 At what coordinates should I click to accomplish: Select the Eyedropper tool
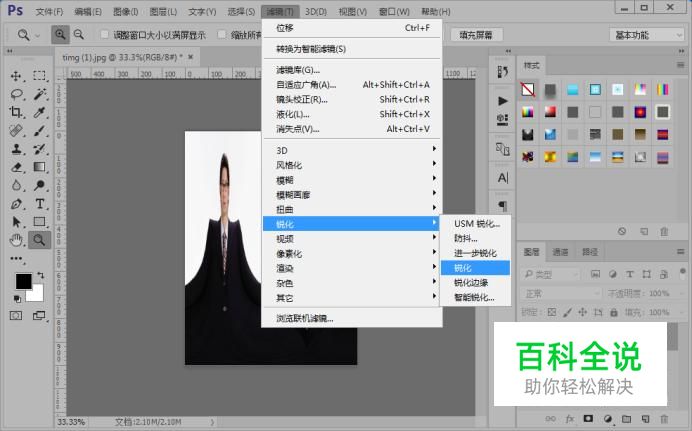click(40, 112)
